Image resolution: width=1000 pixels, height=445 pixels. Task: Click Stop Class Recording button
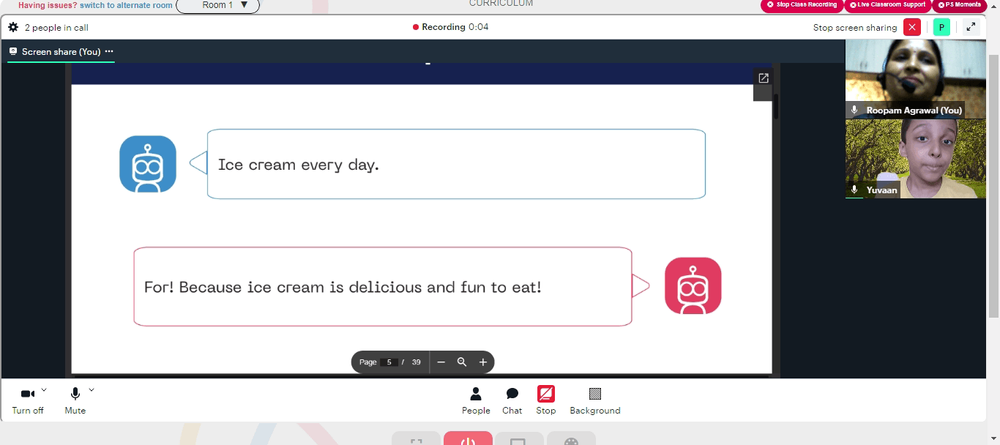[802, 5]
